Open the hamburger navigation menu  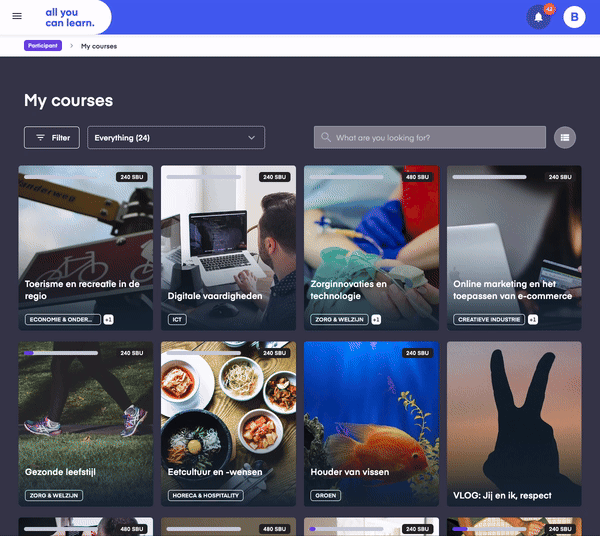[x=16, y=16]
